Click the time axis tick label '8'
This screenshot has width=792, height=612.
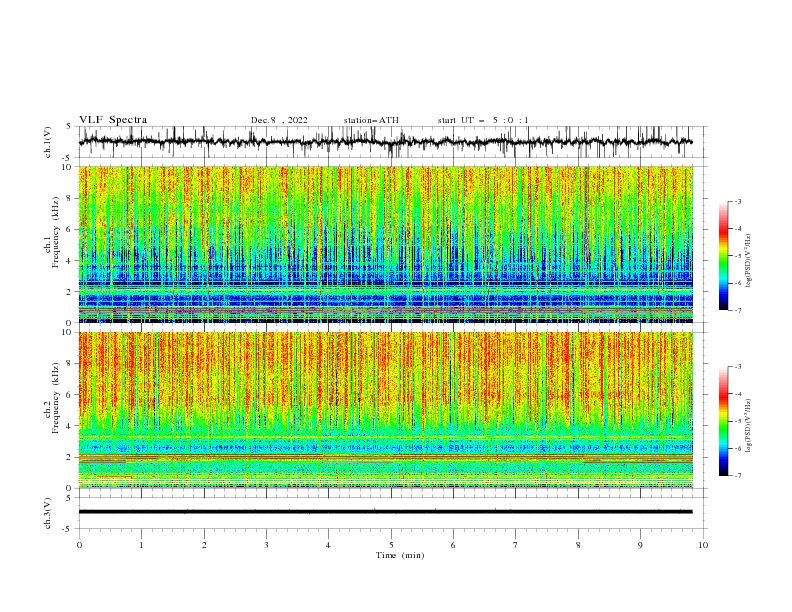pyautogui.click(x=578, y=545)
